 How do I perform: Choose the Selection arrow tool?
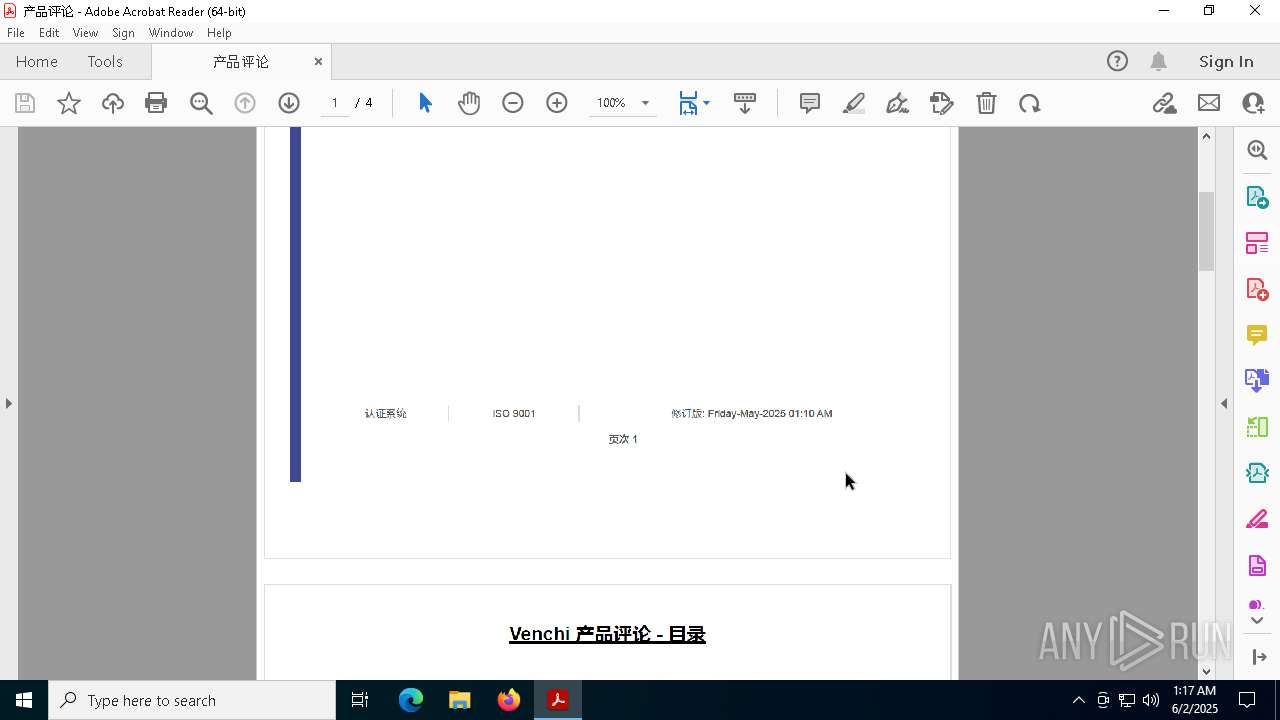click(425, 103)
